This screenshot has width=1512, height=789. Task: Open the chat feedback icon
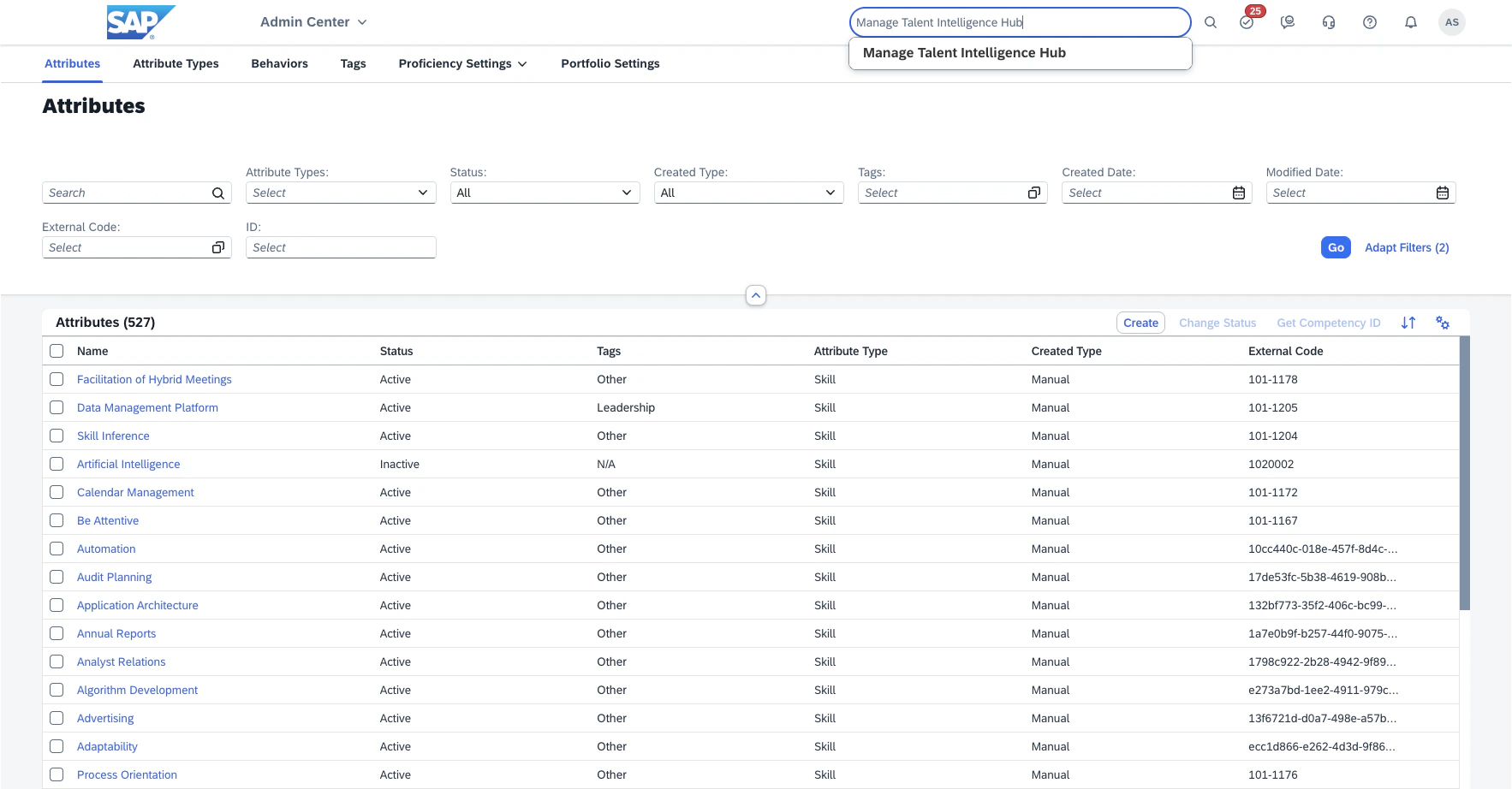click(x=1286, y=22)
